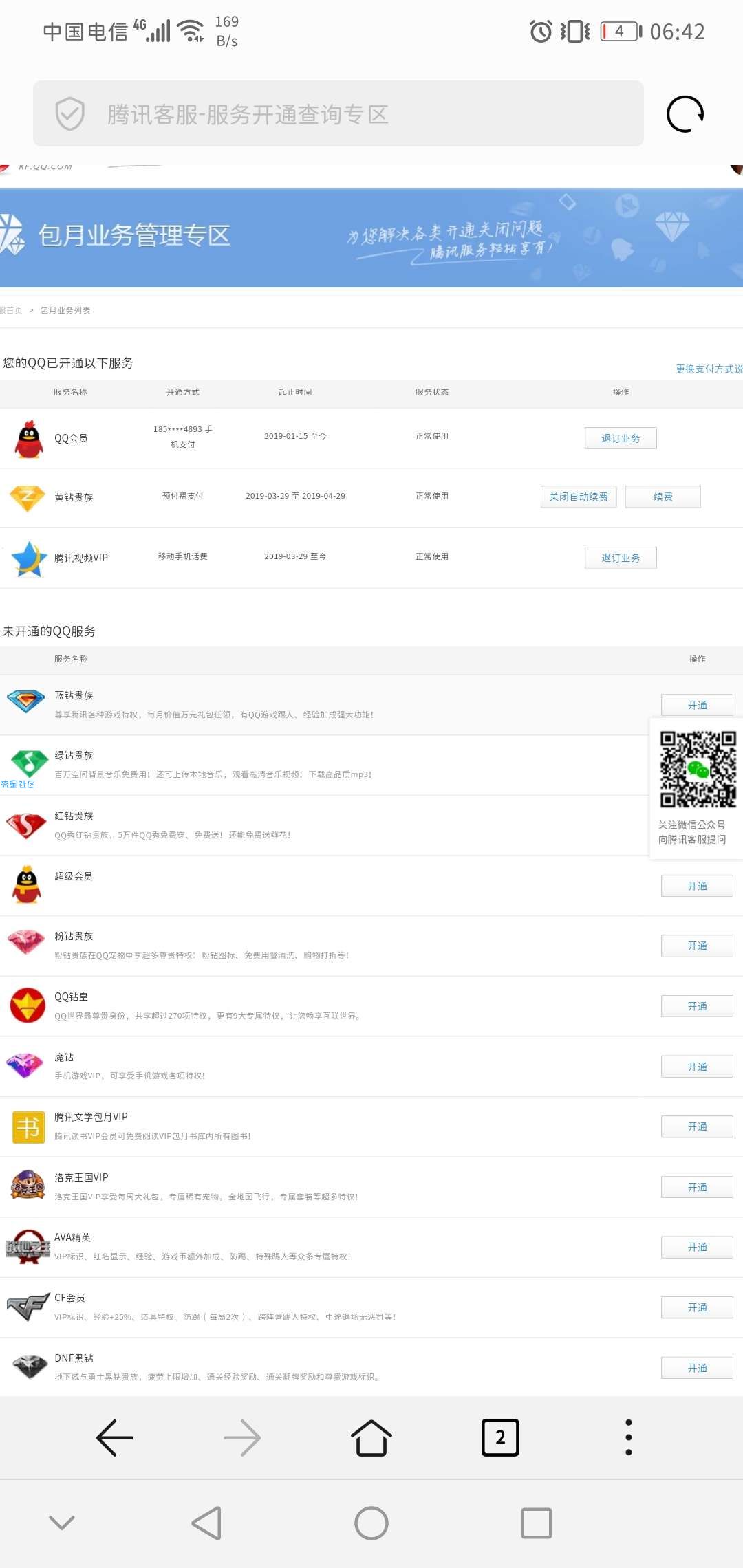The height and width of the screenshot is (1568, 743).
Task: Click the 红钻贵族 red diamond icon
Action: (26, 825)
